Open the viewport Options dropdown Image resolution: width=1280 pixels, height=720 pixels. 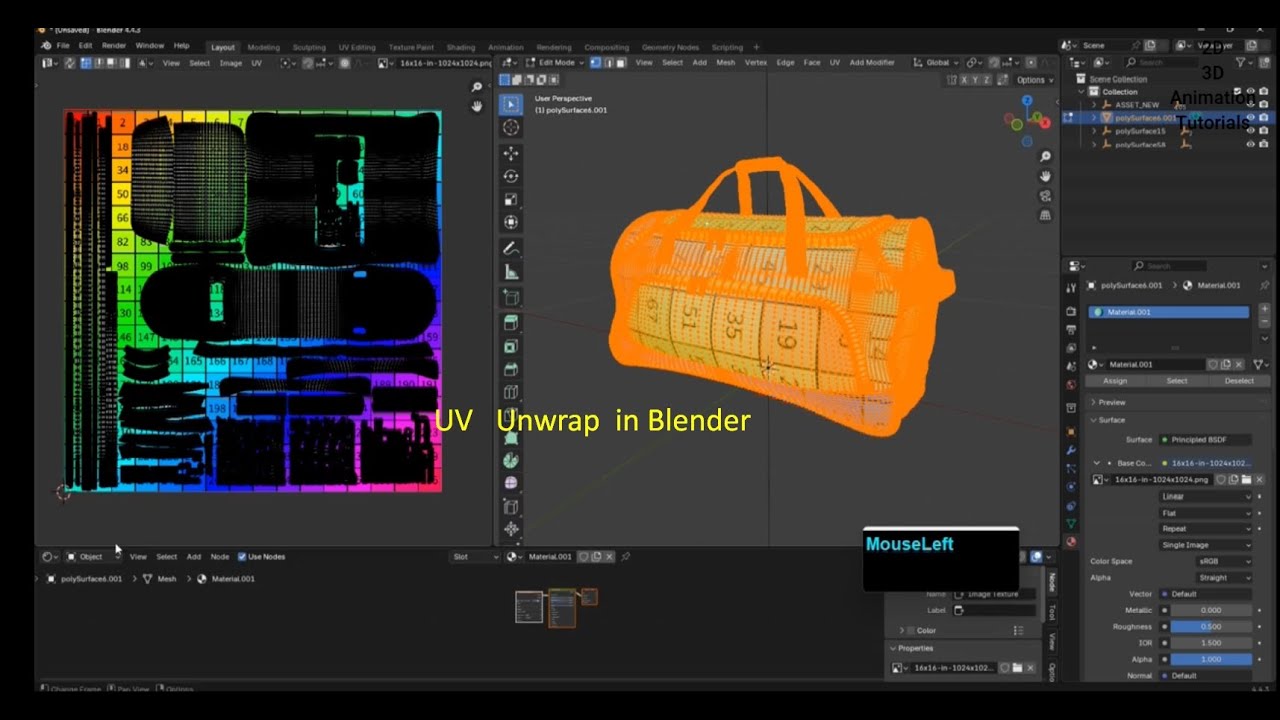[x=1034, y=80]
